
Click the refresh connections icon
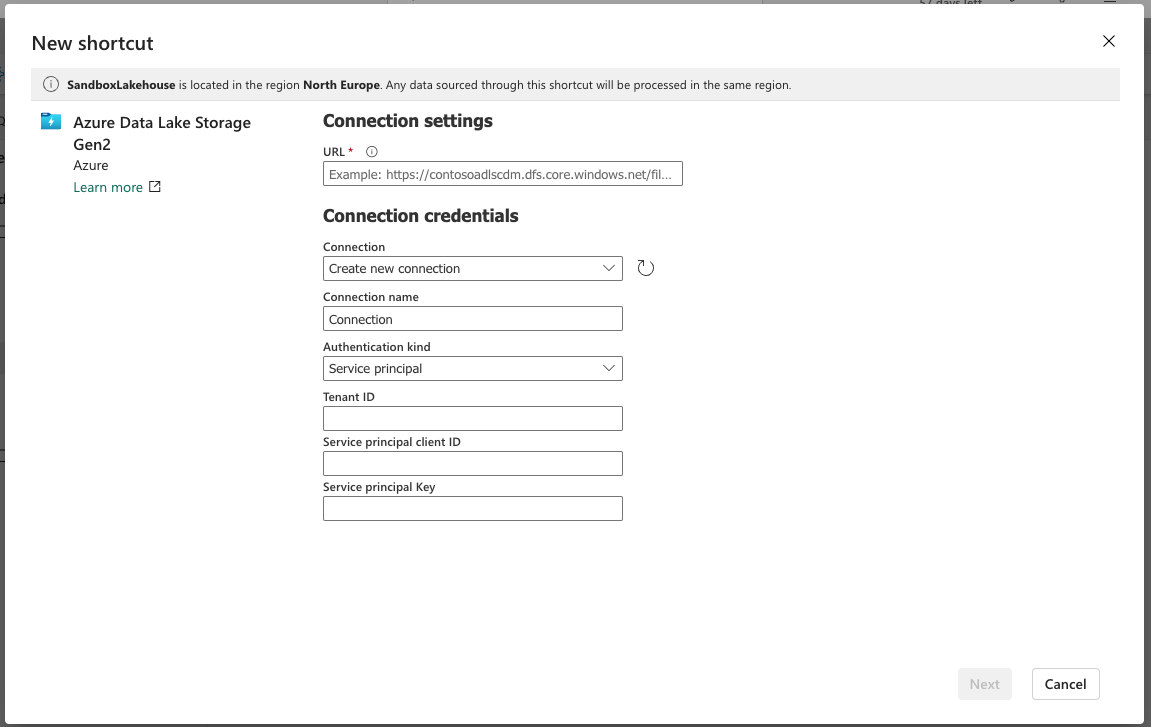coord(646,268)
